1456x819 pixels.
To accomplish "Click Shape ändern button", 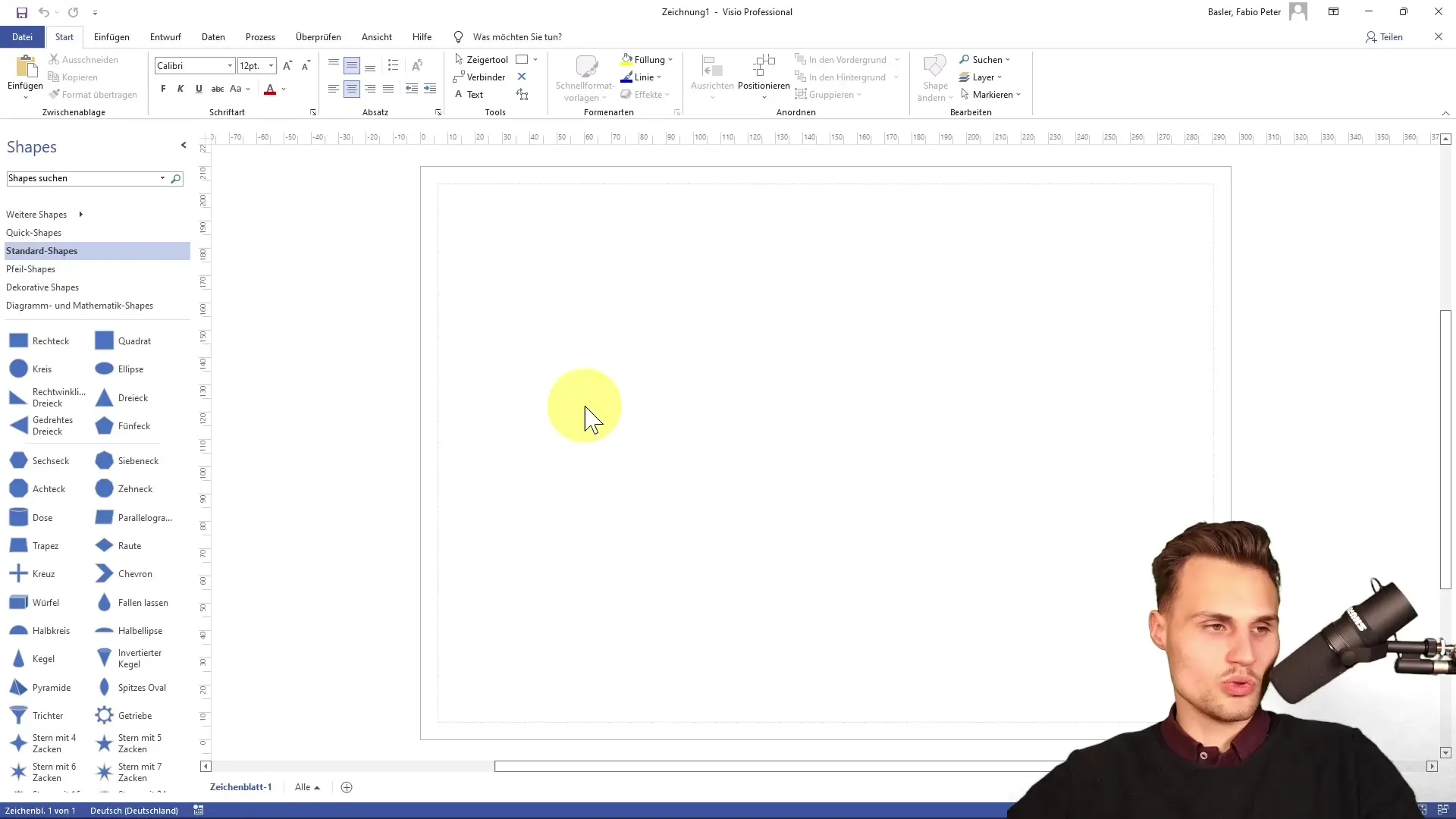I will pyautogui.click(x=935, y=77).
